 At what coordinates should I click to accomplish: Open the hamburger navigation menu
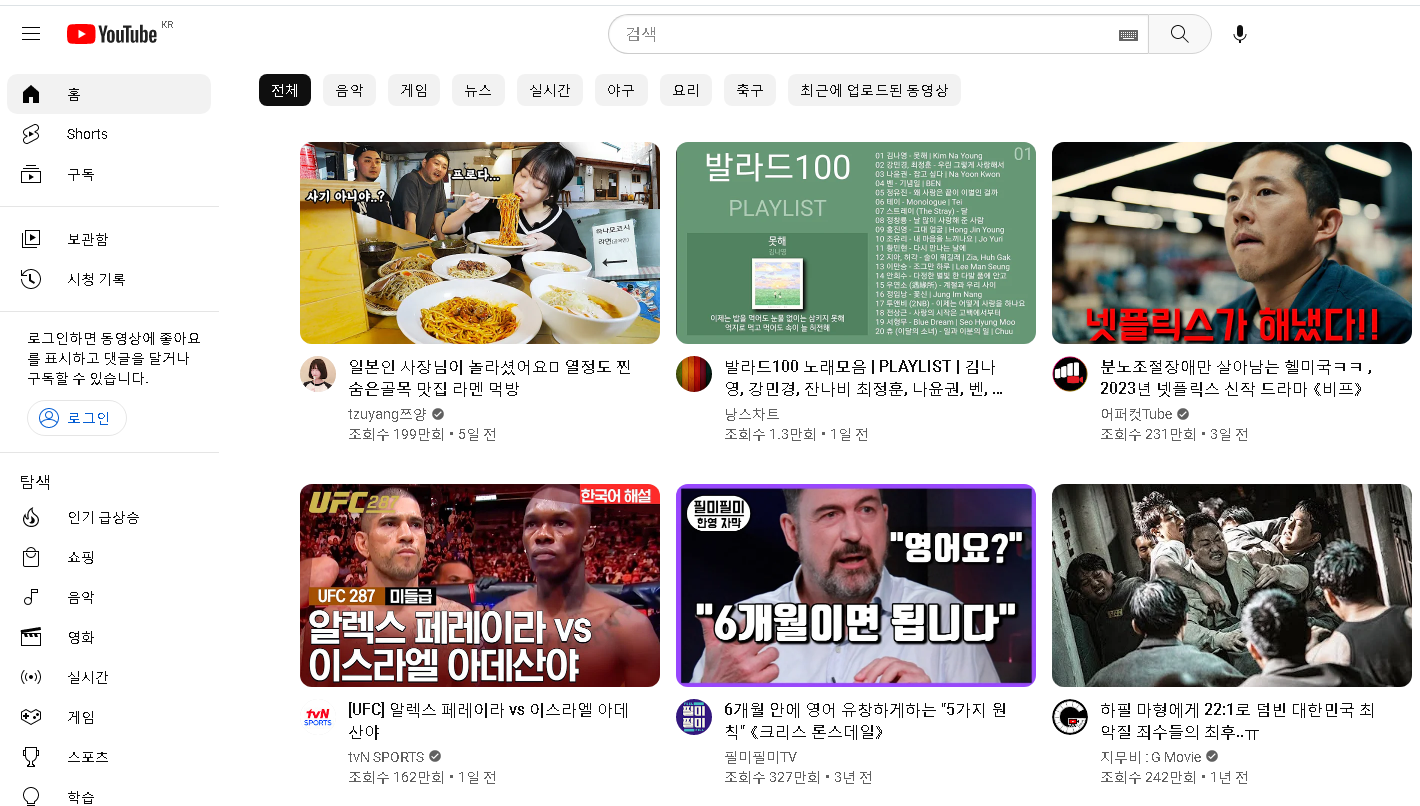(x=30, y=33)
